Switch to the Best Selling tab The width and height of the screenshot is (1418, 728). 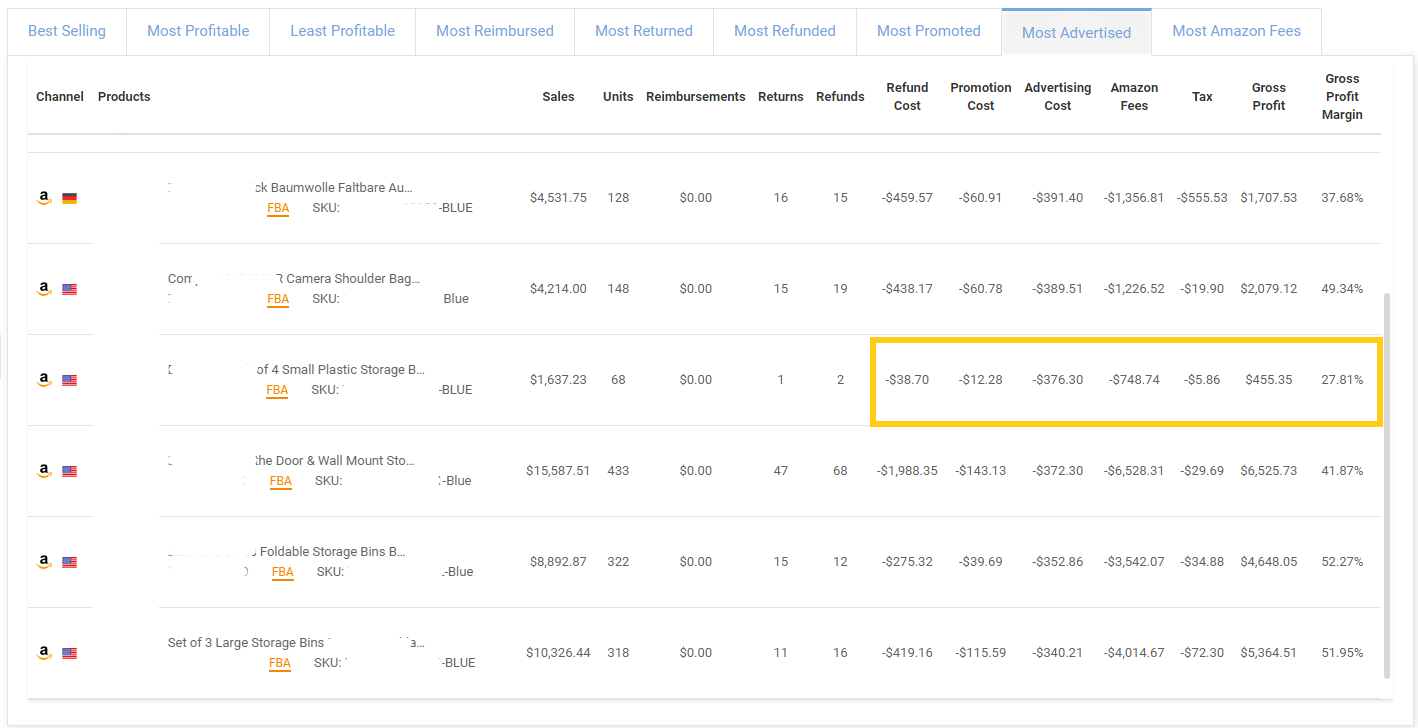coord(67,31)
